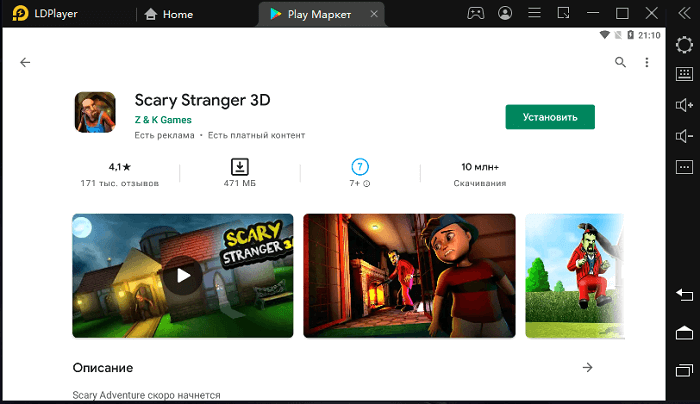
Task: Click the Есть платный контент label
Action: (x=256, y=135)
